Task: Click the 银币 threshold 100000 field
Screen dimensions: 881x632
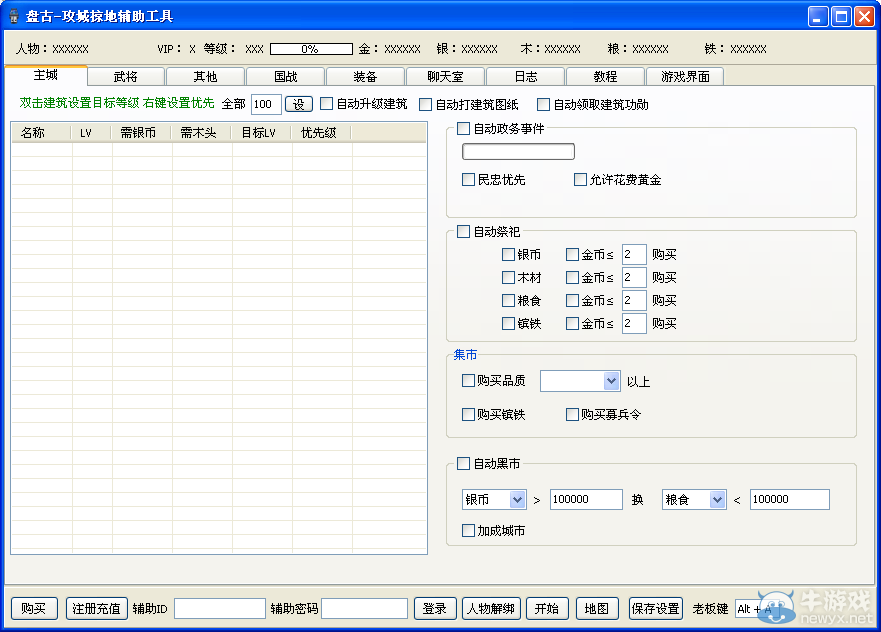Action: (586, 499)
